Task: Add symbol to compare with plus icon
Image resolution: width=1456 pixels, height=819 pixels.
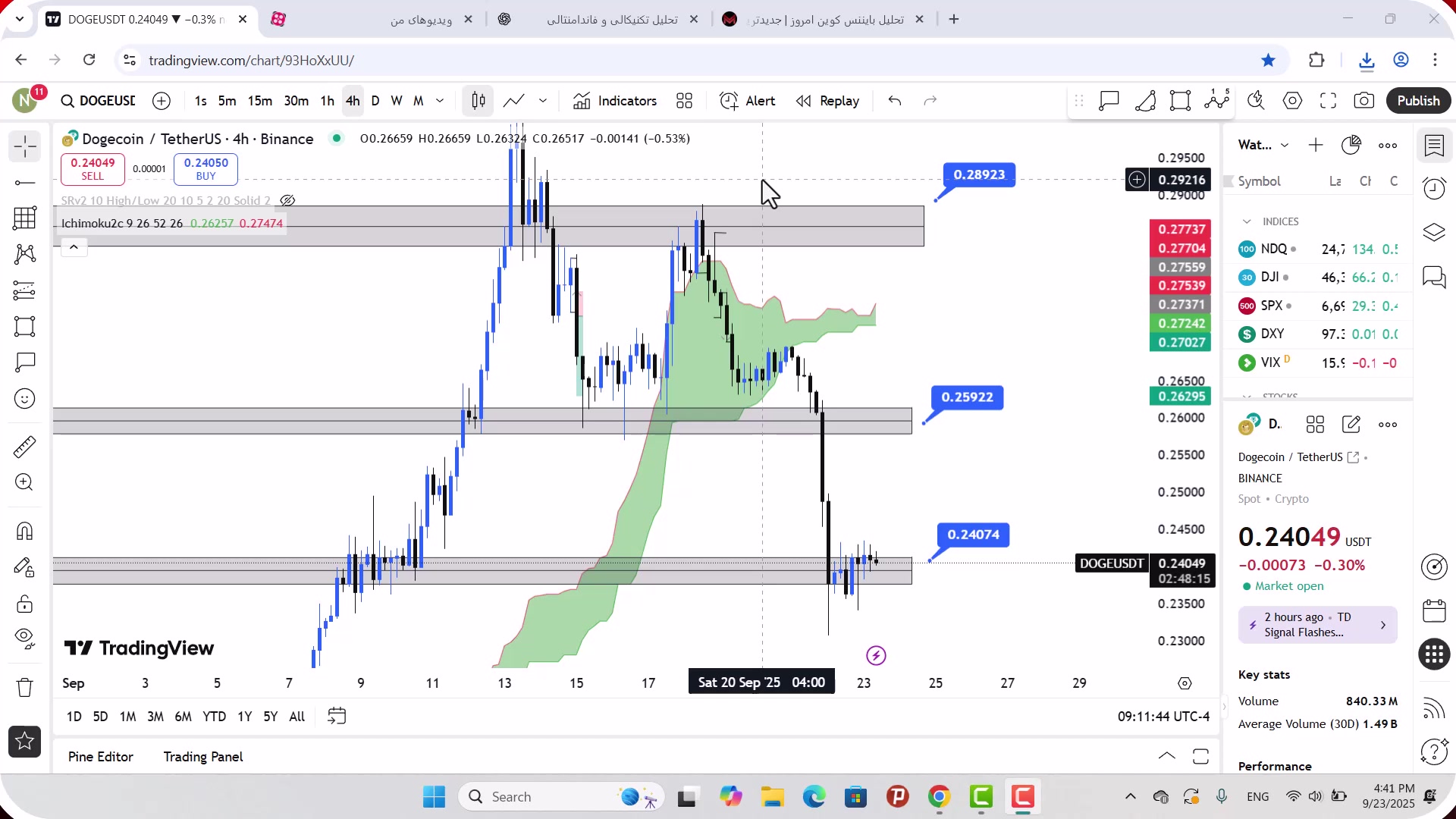Action: (x=162, y=101)
